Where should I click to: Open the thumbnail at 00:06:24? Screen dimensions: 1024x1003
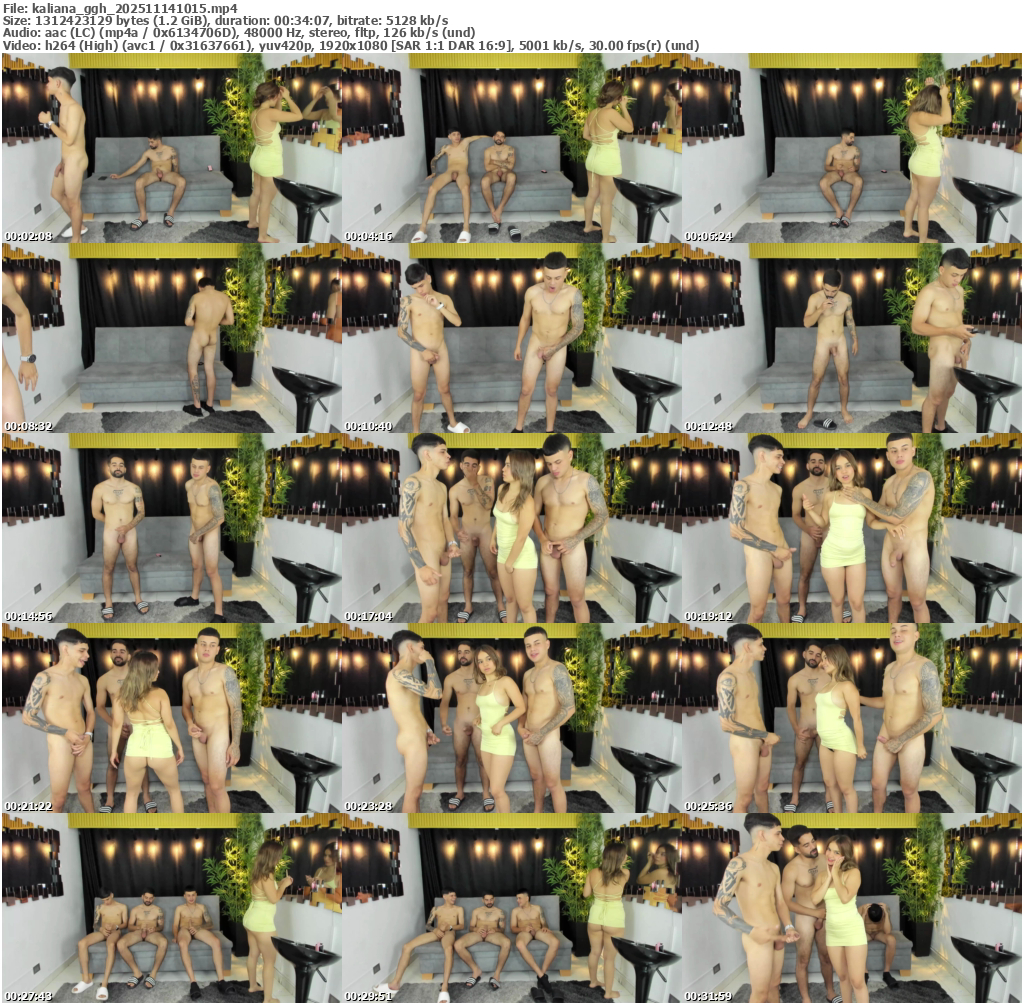tap(851, 148)
